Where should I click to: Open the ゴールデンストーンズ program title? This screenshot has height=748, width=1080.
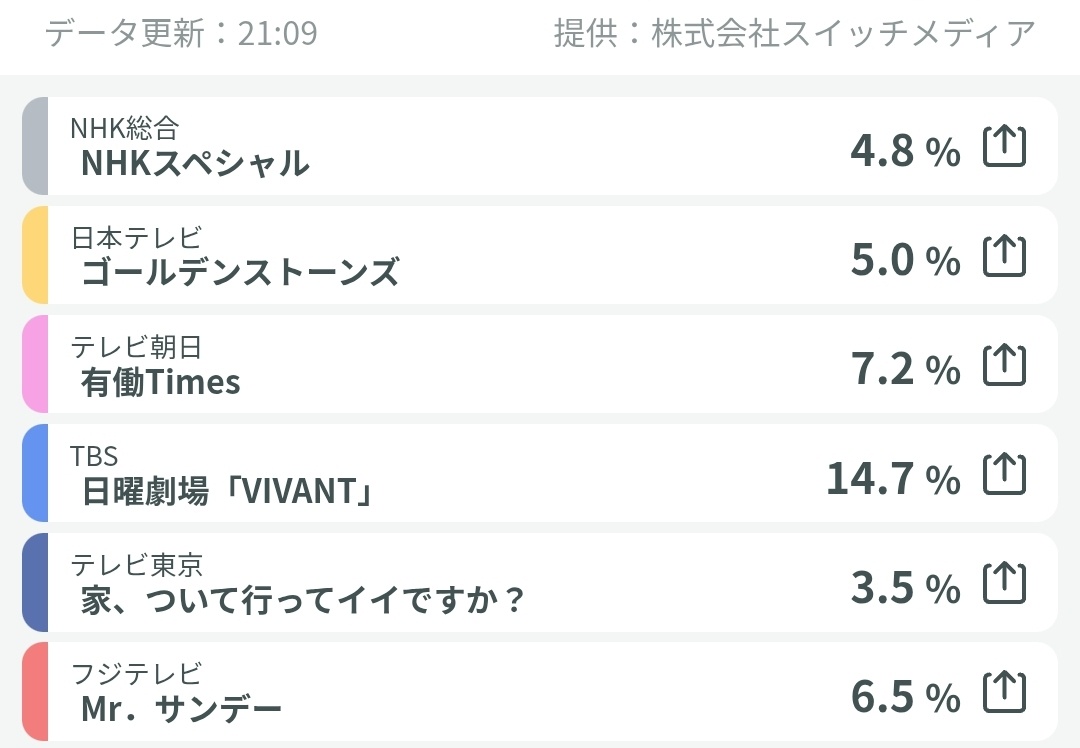coord(240,272)
